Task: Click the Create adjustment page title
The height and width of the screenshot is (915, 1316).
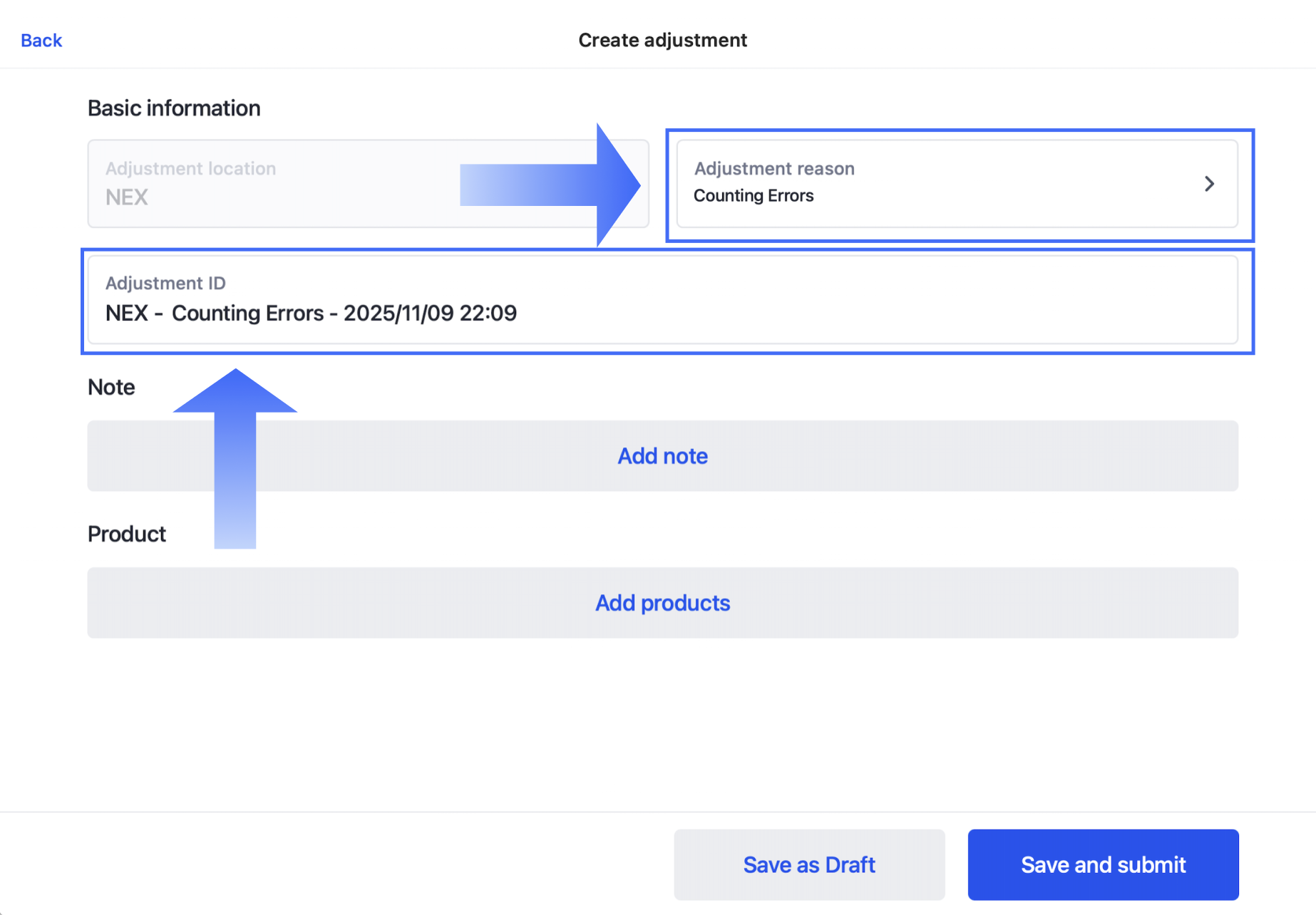Action: click(662, 41)
